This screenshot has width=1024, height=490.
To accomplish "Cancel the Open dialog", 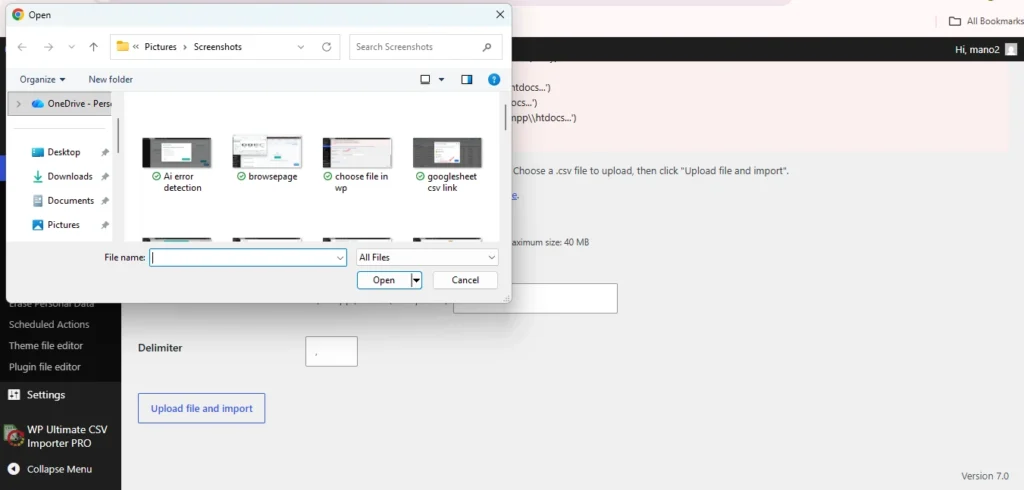I will pyautogui.click(x=465, y=280).
